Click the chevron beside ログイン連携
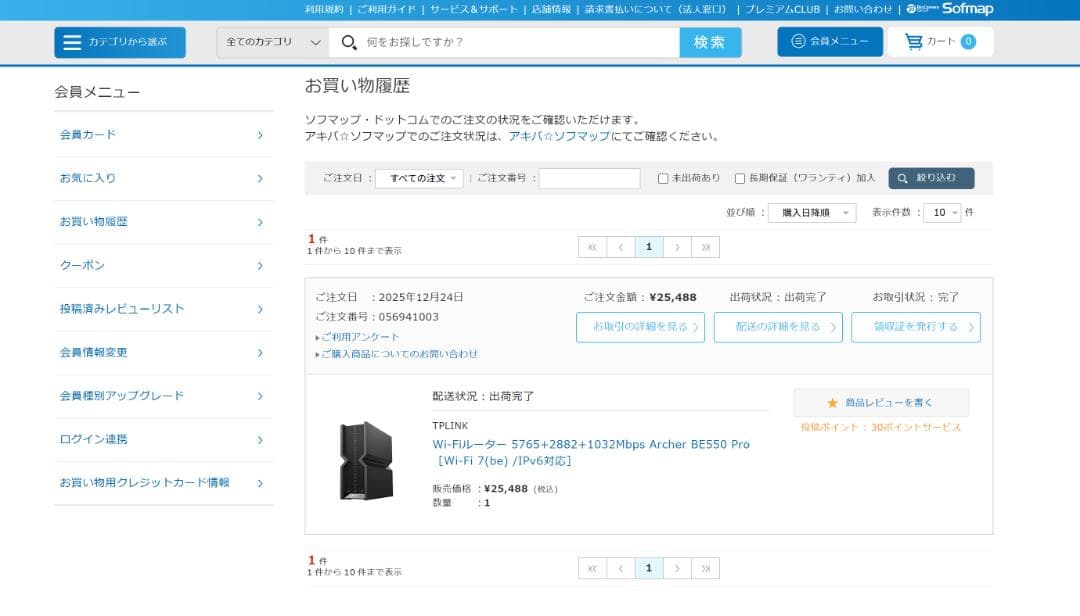Viewport: 1080px width, 616px height. point(260,440)
